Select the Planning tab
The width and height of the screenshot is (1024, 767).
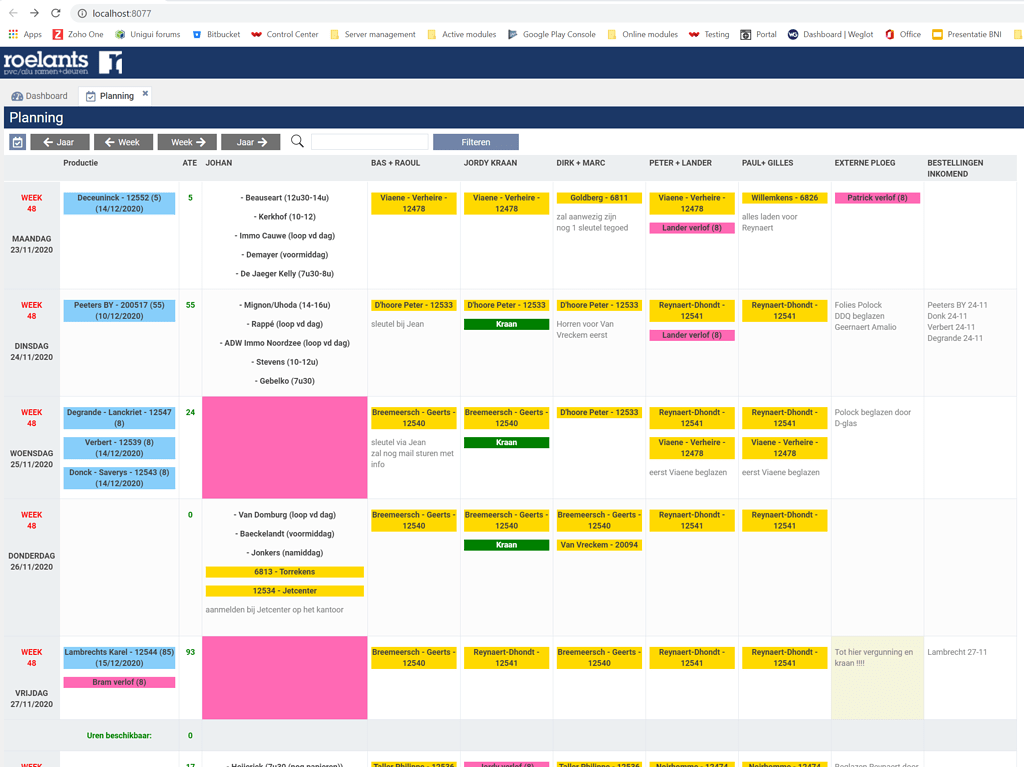[113, 95]
